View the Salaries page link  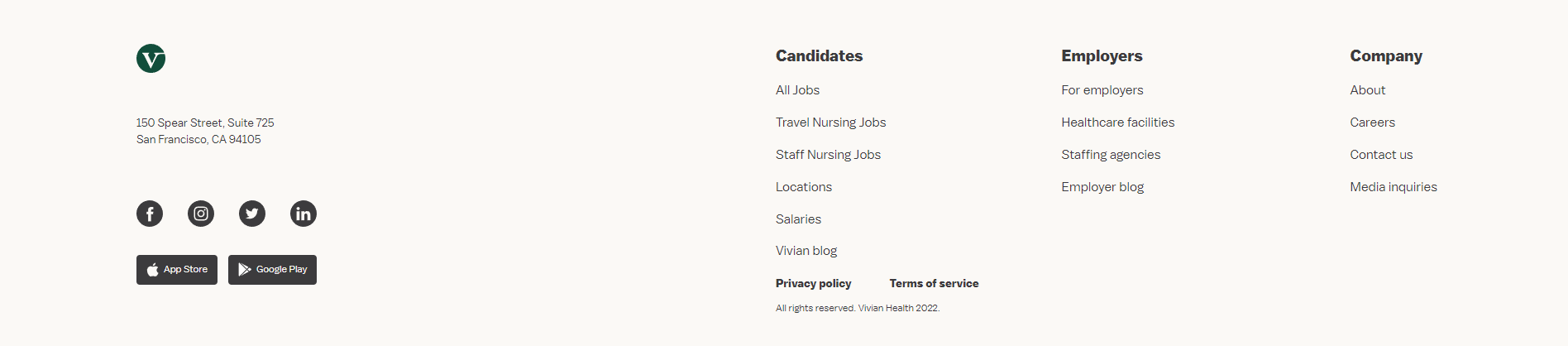[798, 219]
